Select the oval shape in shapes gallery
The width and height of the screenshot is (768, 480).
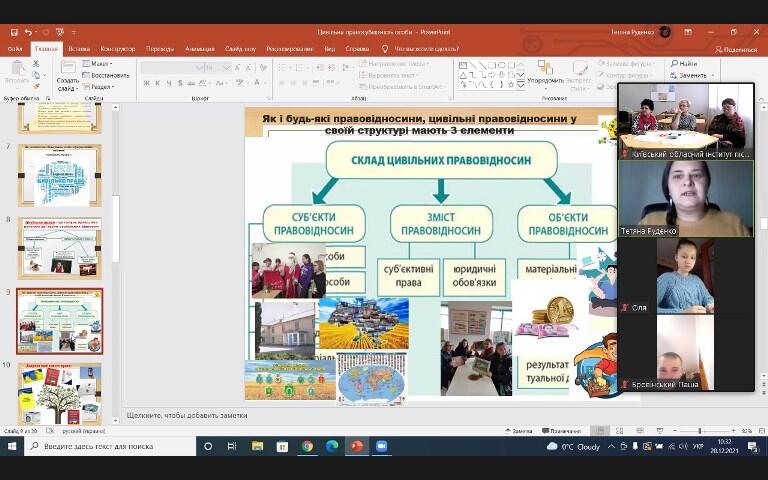(x=502, y=65)
